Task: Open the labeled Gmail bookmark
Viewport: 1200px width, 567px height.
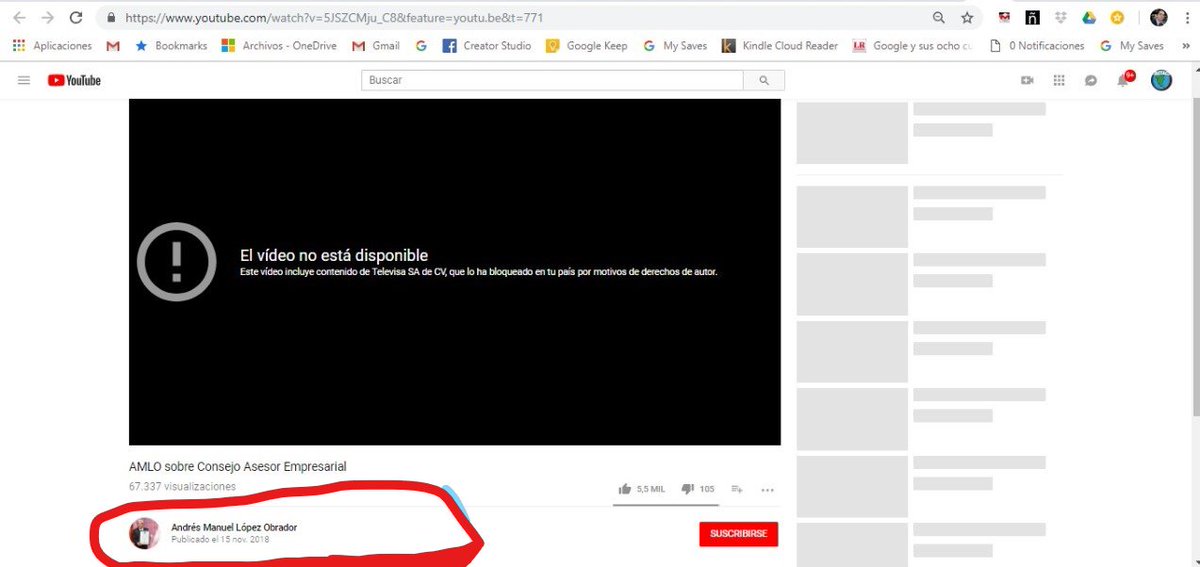Action: click(376, 45)
